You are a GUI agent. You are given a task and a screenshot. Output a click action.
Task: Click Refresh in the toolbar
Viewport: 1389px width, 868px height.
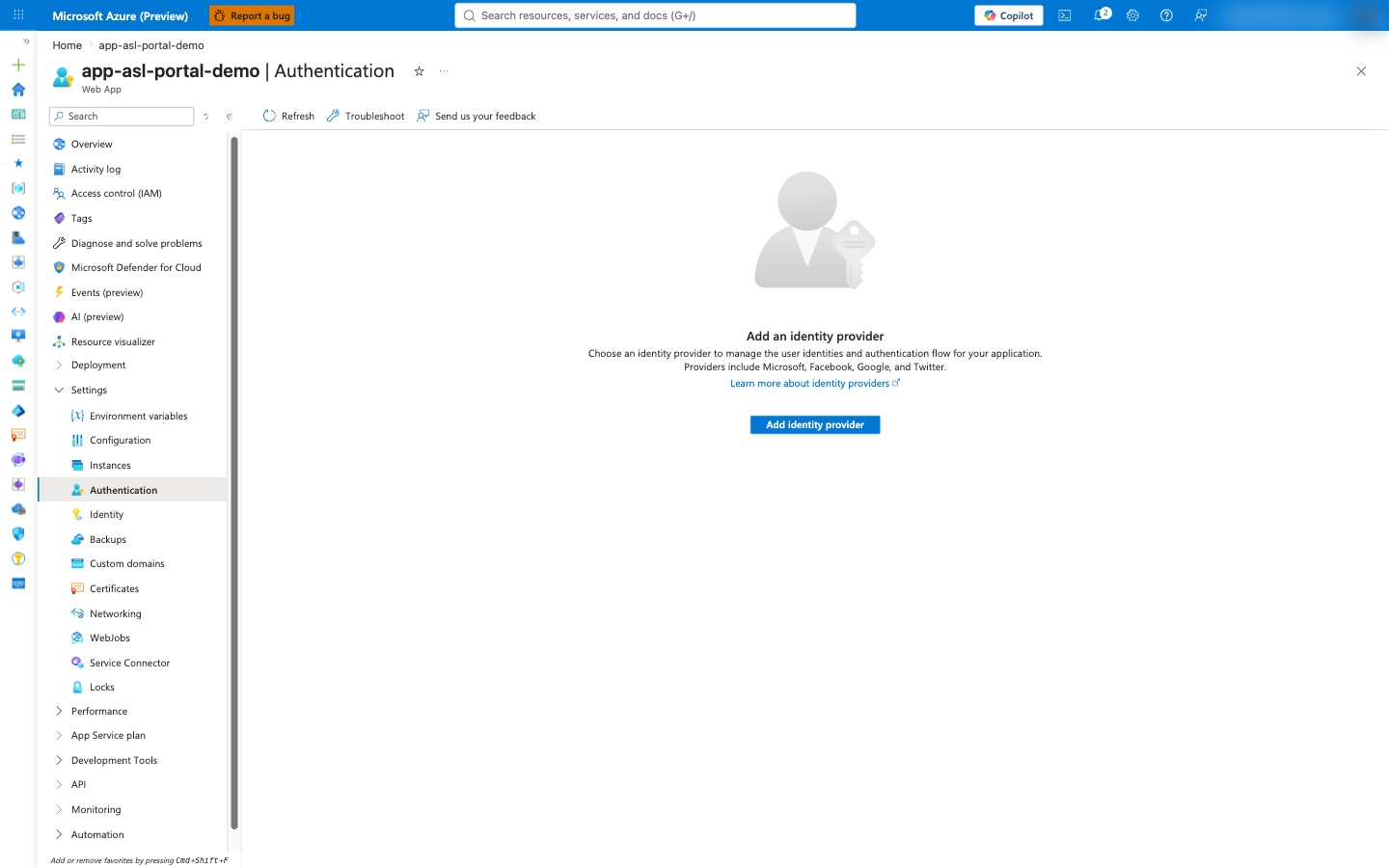[x=288, y=116]
